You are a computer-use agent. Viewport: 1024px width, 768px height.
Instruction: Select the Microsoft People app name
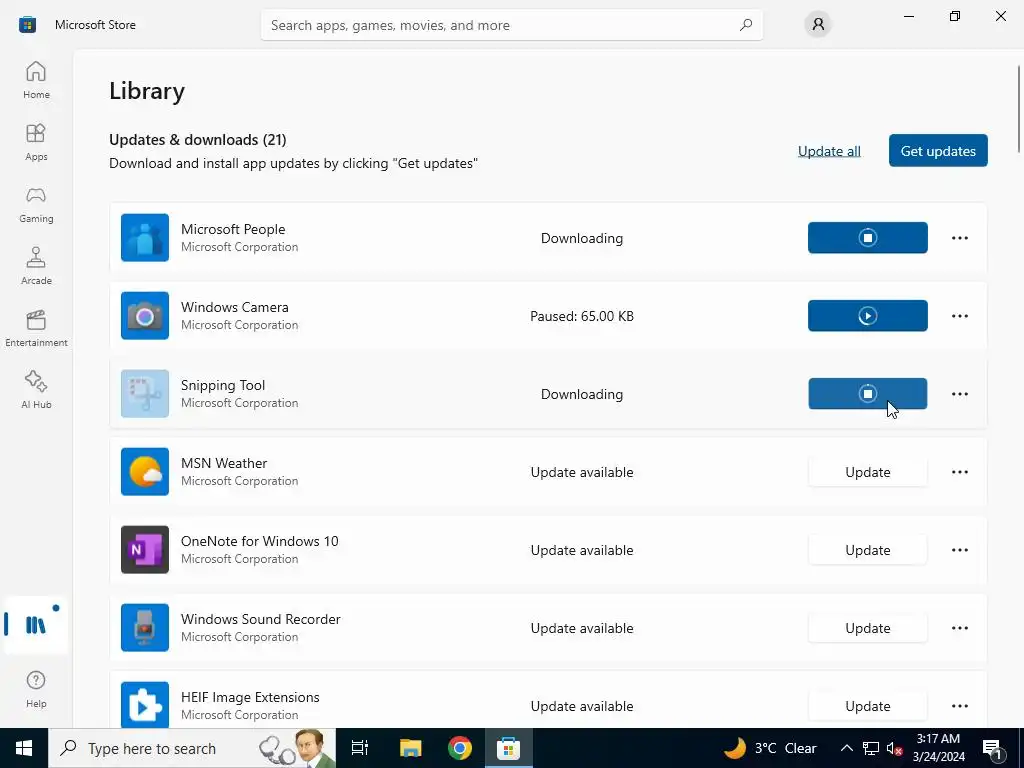tap(233, 229)
